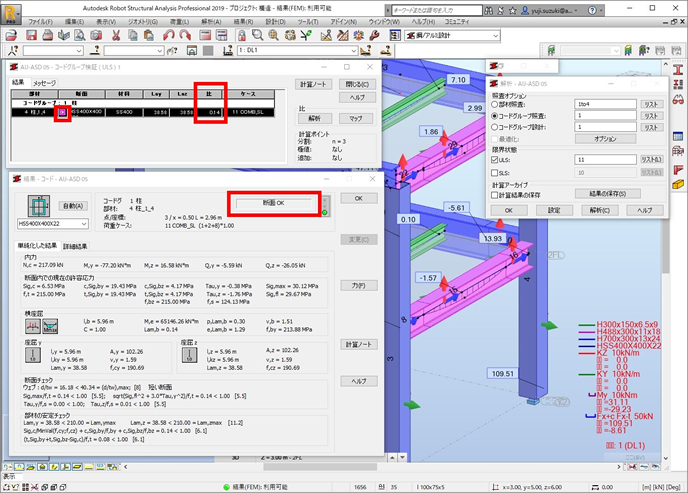Click the Redo red arrow icon
This screenshot has width=688, height=493.
pyautogui.click(x=185, y=36)
